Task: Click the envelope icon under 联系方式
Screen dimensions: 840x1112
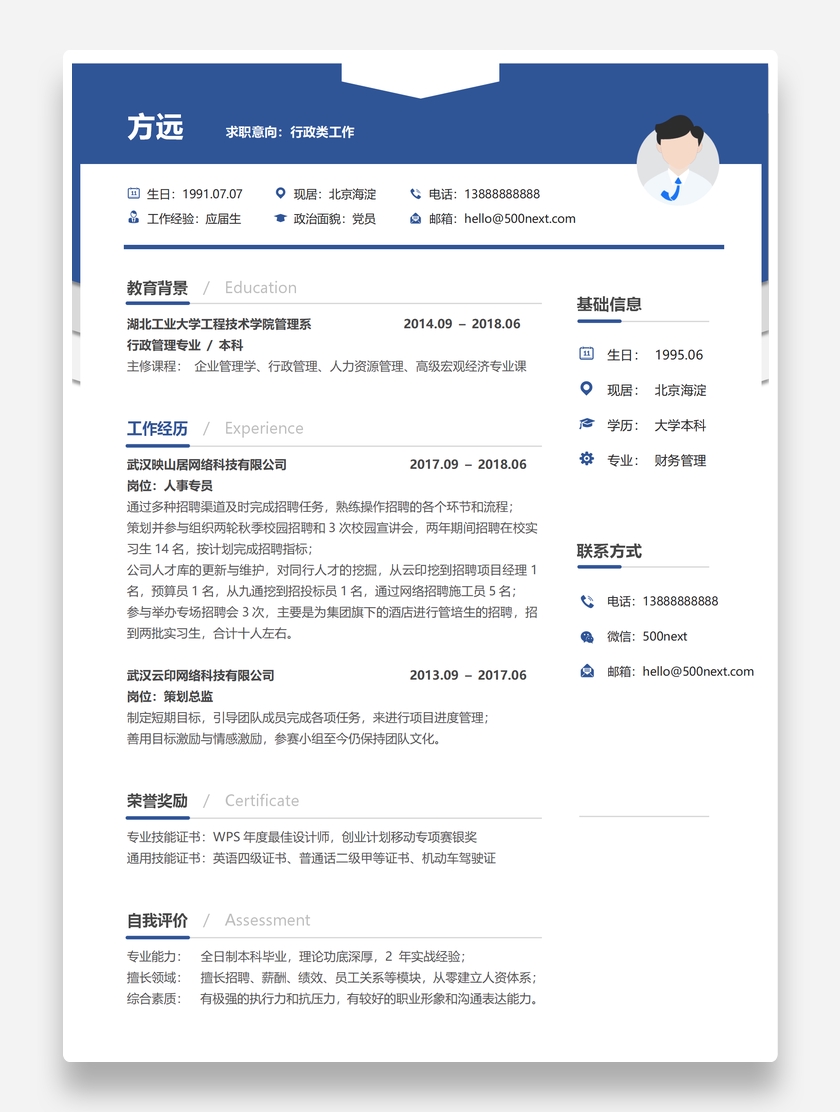Action: click(587, 671)
